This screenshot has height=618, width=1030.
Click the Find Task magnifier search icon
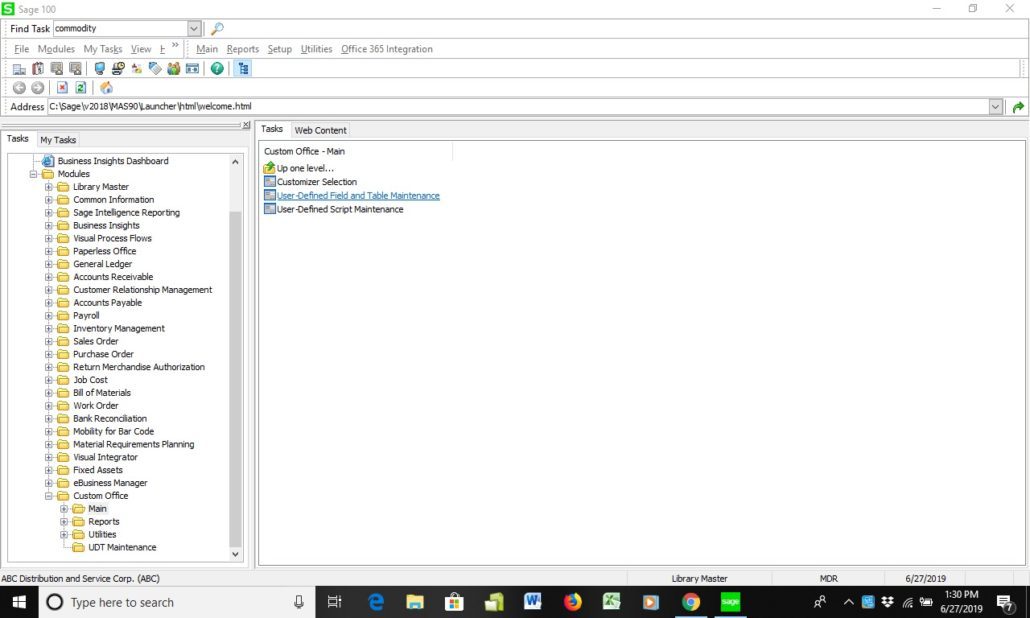pos(217,29)
